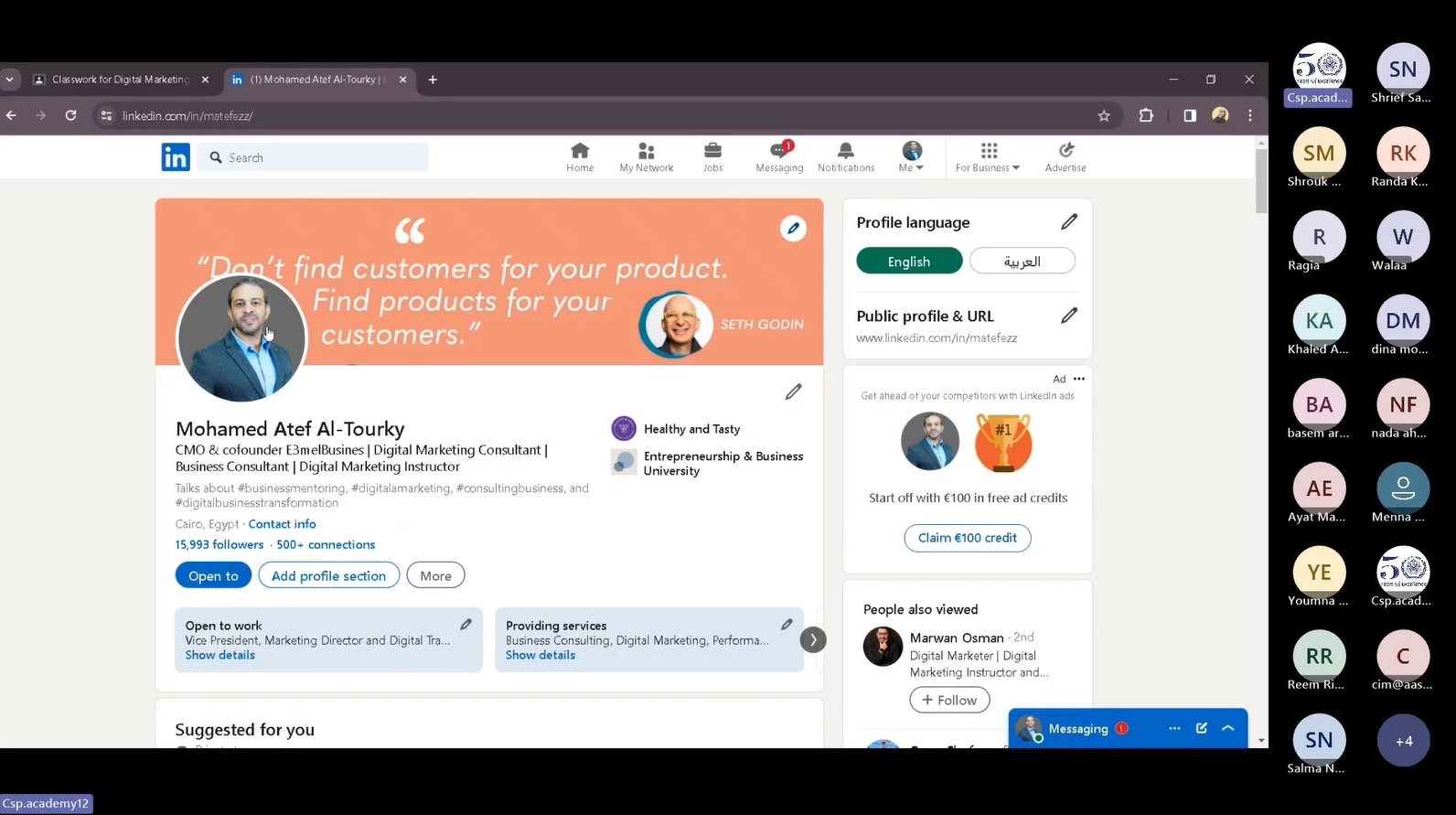This screenshot has height=815, width=1456.
Task: Edit Profile language pencil
Action: point(1069,221)
